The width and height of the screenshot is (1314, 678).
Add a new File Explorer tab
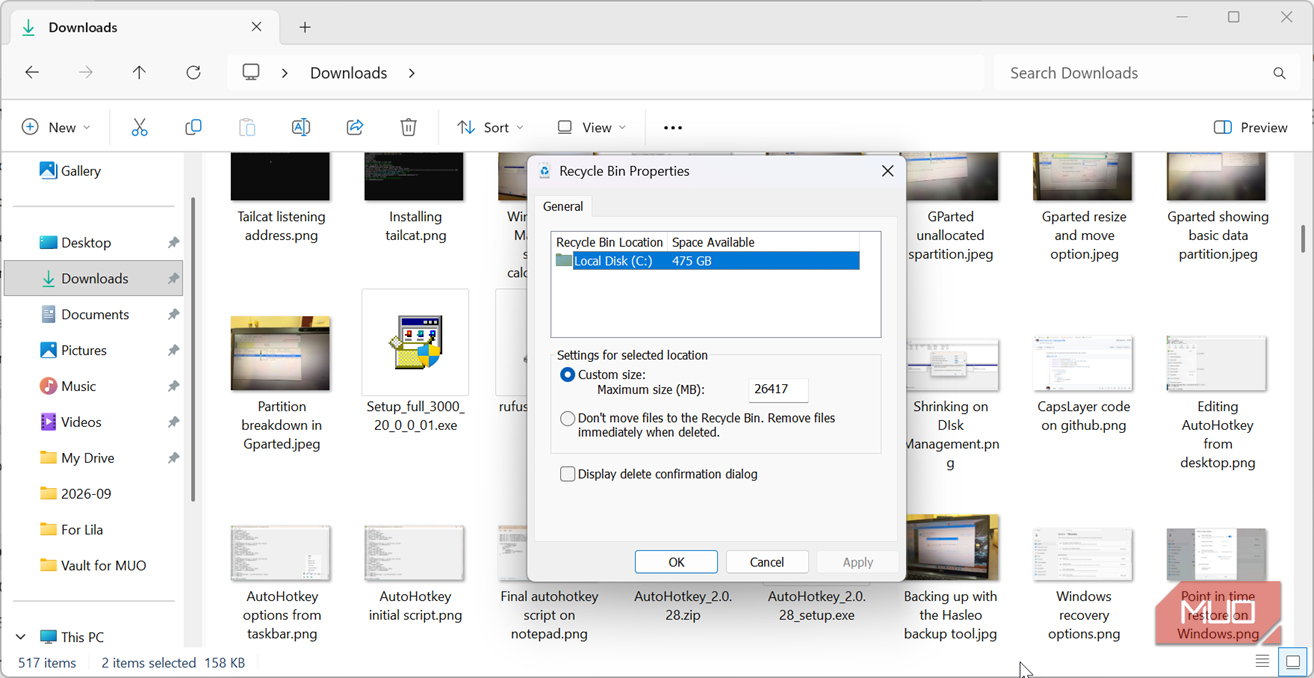point(305,27)
